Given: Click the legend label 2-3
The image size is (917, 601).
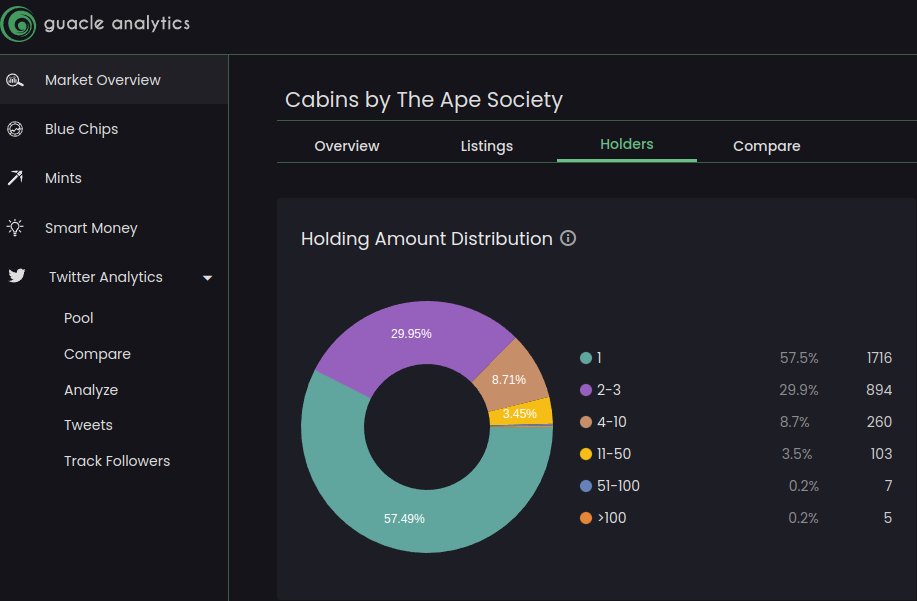Looking at the screenshot, I should click(609, 390).
